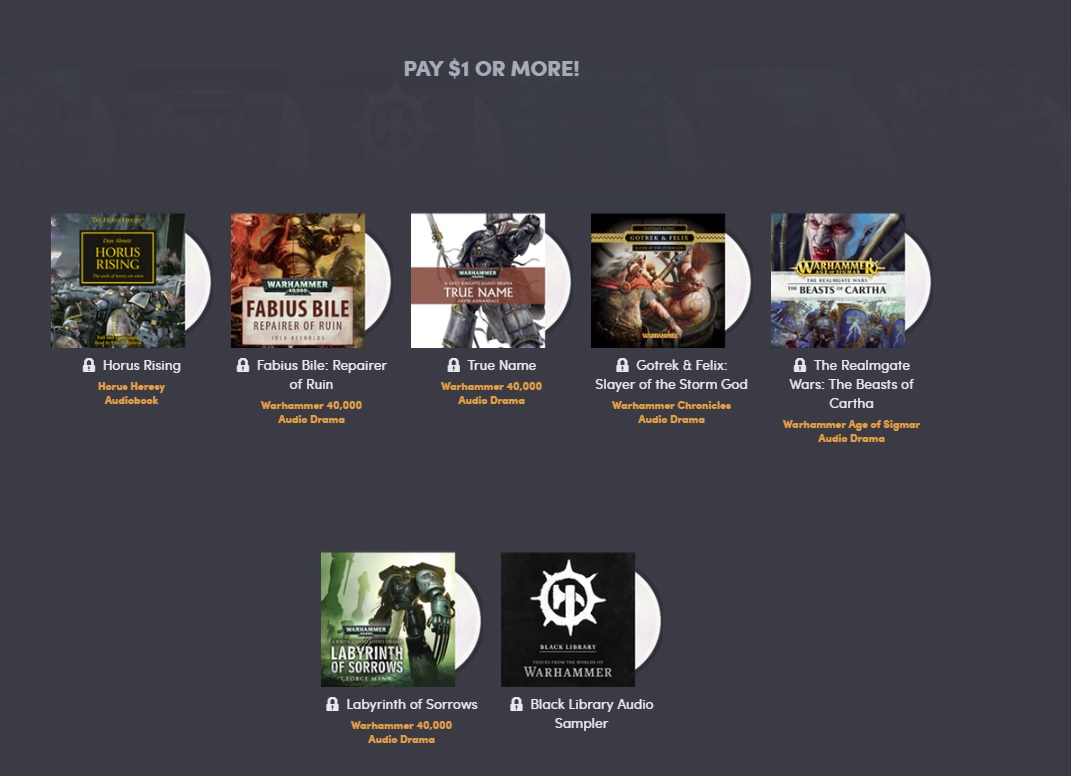Click the lock icon next to Labyrinth of Sorrows
This screenshot has width=1071, height=776.
332,704
